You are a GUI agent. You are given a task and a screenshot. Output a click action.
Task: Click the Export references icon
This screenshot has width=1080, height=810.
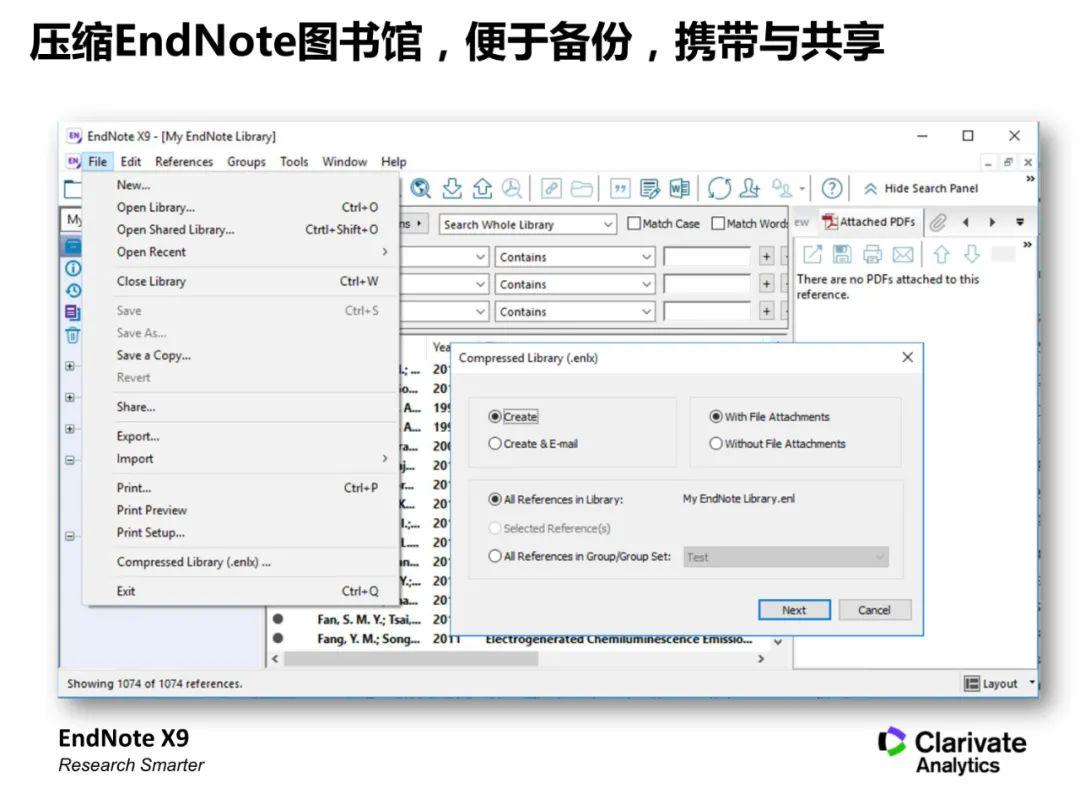[x=481, y=188]
